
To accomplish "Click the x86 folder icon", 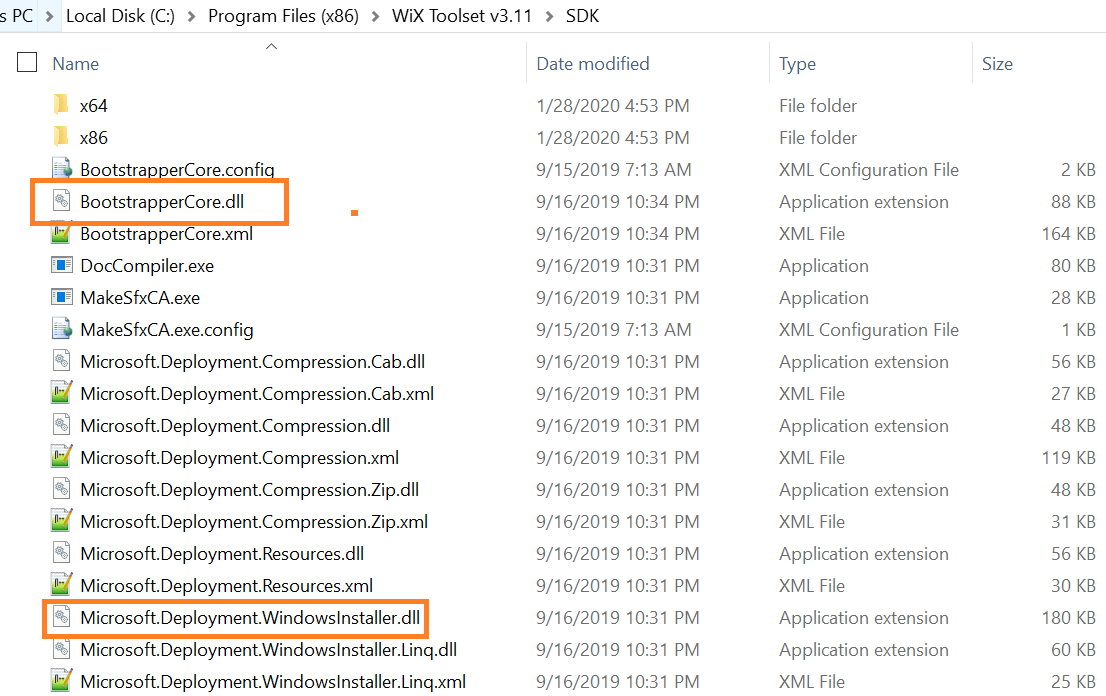I will click(x=62, y=137).
